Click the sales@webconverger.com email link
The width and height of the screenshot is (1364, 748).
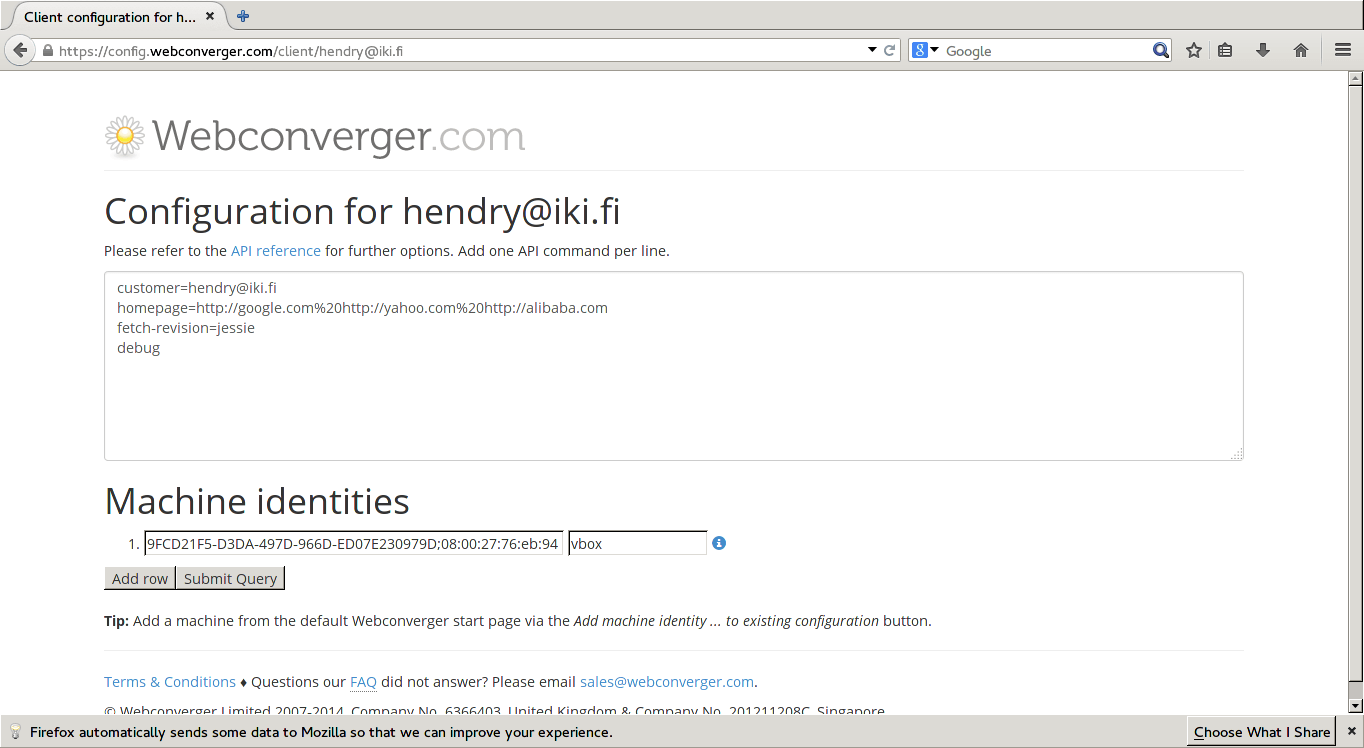point(667,682)
